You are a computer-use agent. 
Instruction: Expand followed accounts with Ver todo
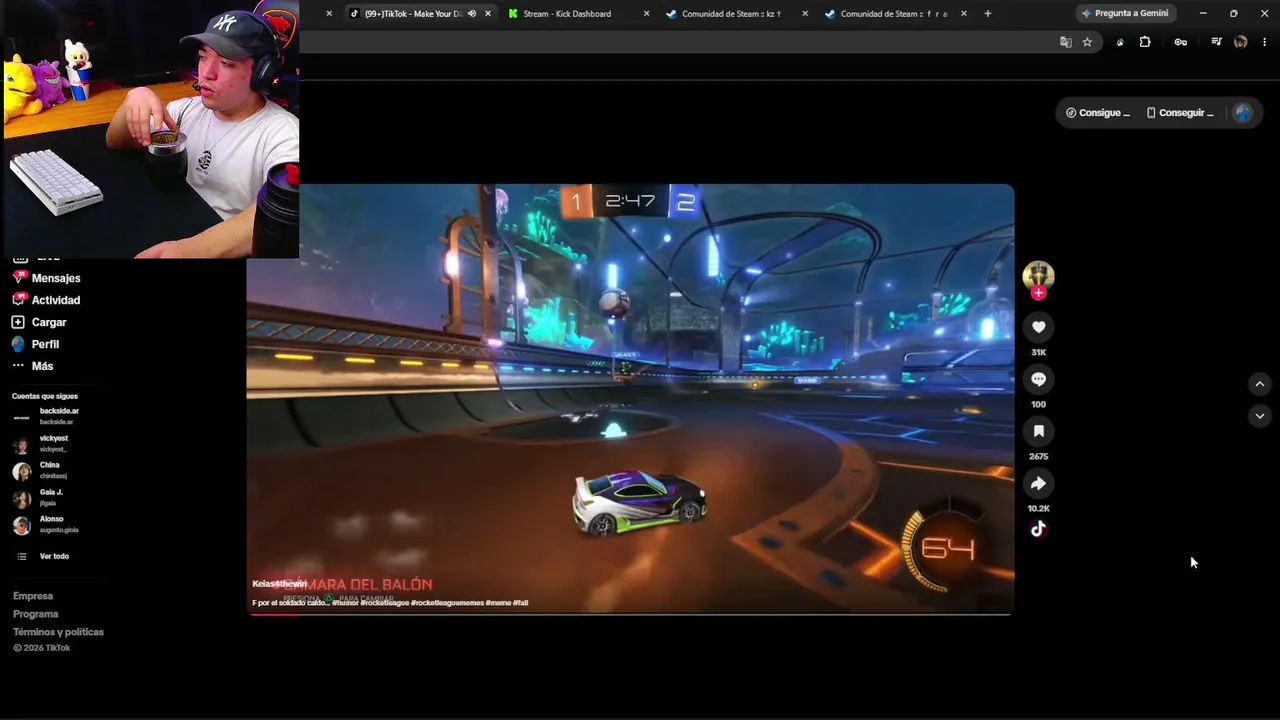coord(43,556)
